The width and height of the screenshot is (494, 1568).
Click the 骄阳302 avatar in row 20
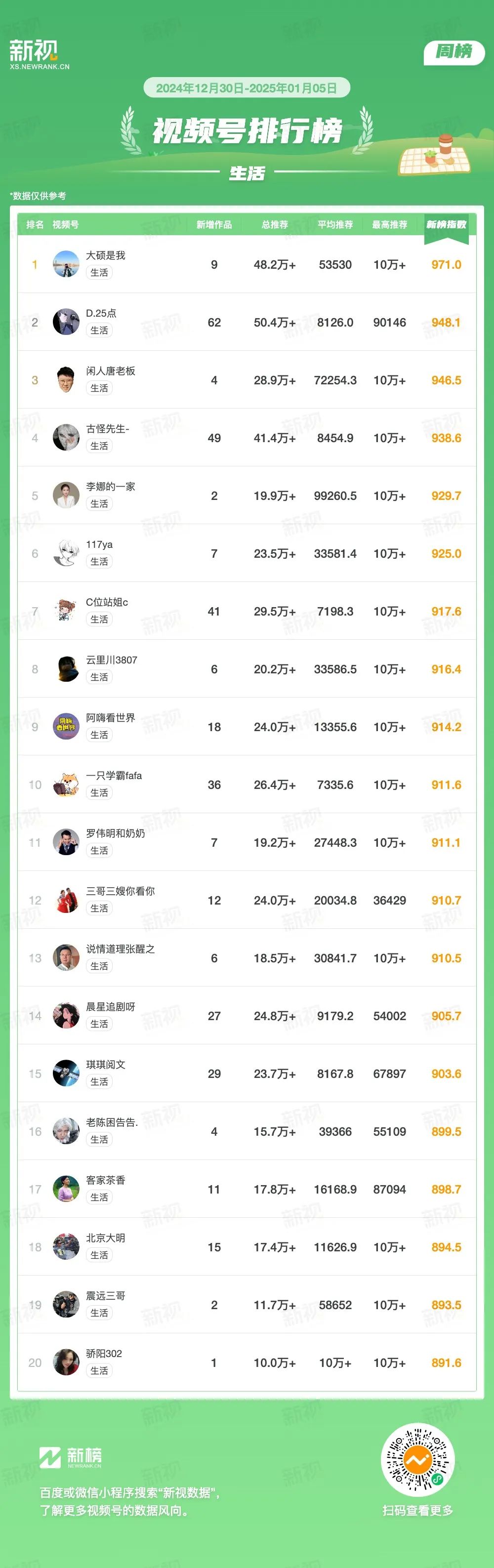point(66,1363)
